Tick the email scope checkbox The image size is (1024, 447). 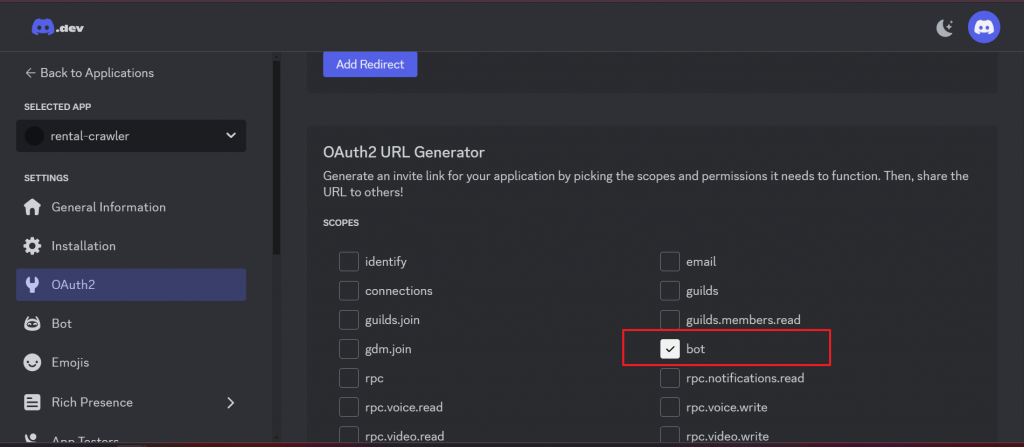click(x=670, y=262)
